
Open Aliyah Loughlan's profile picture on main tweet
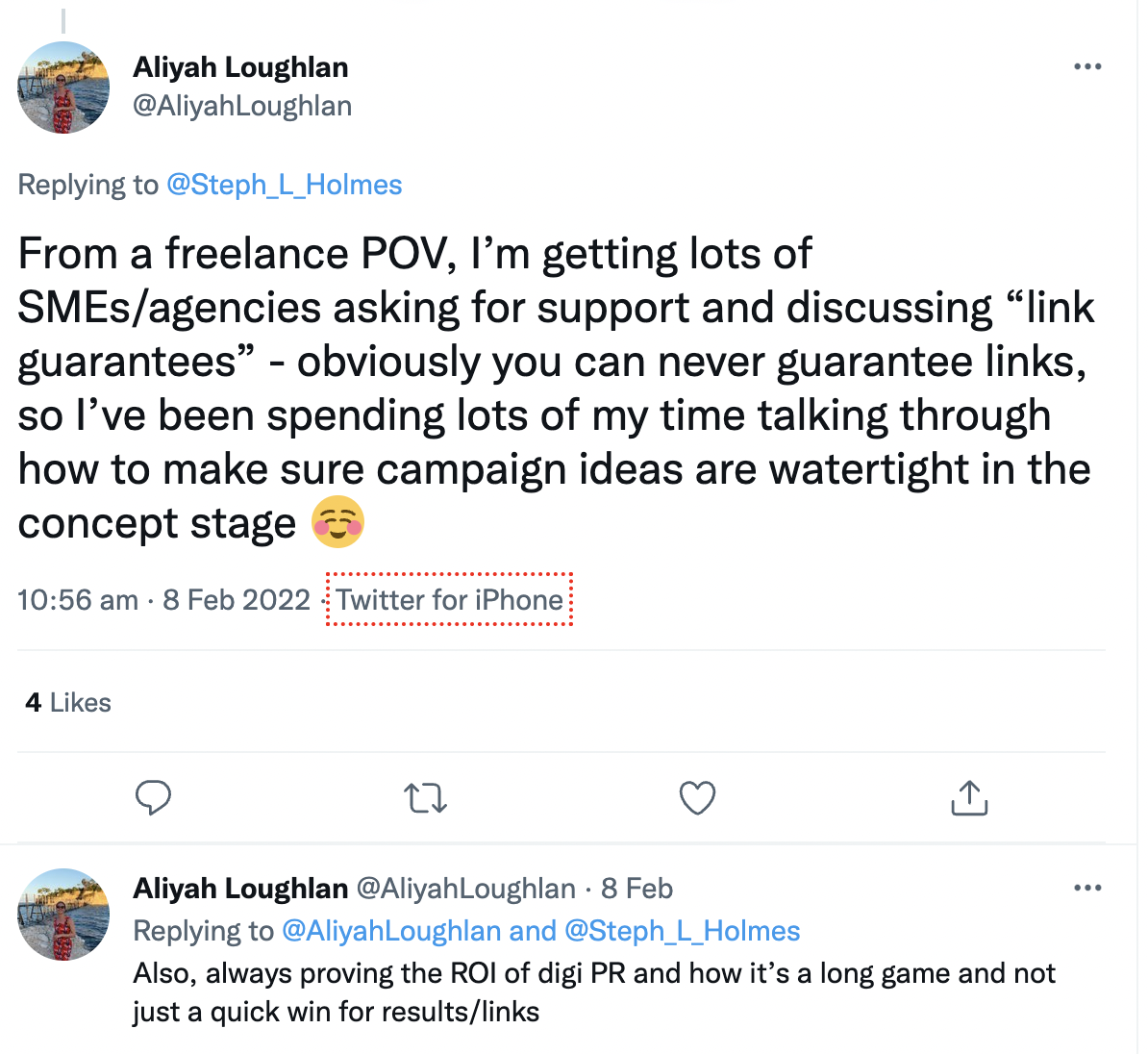63,88
